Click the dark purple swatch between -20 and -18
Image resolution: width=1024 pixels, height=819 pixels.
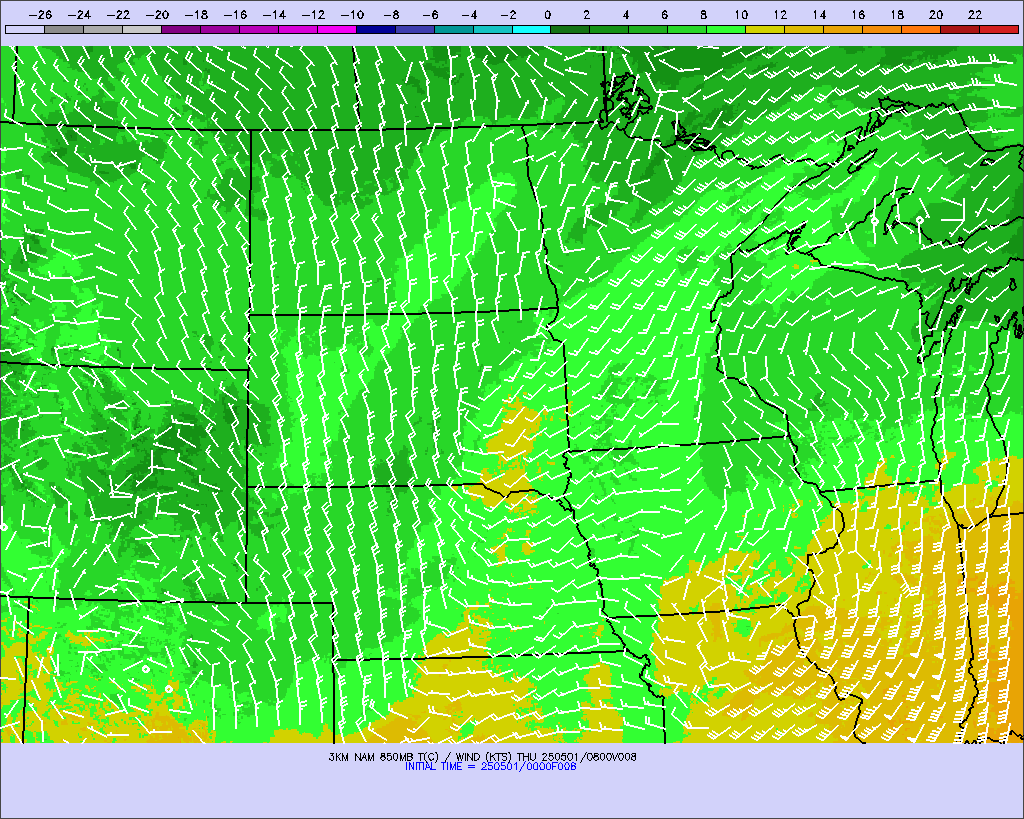(181, 29)
